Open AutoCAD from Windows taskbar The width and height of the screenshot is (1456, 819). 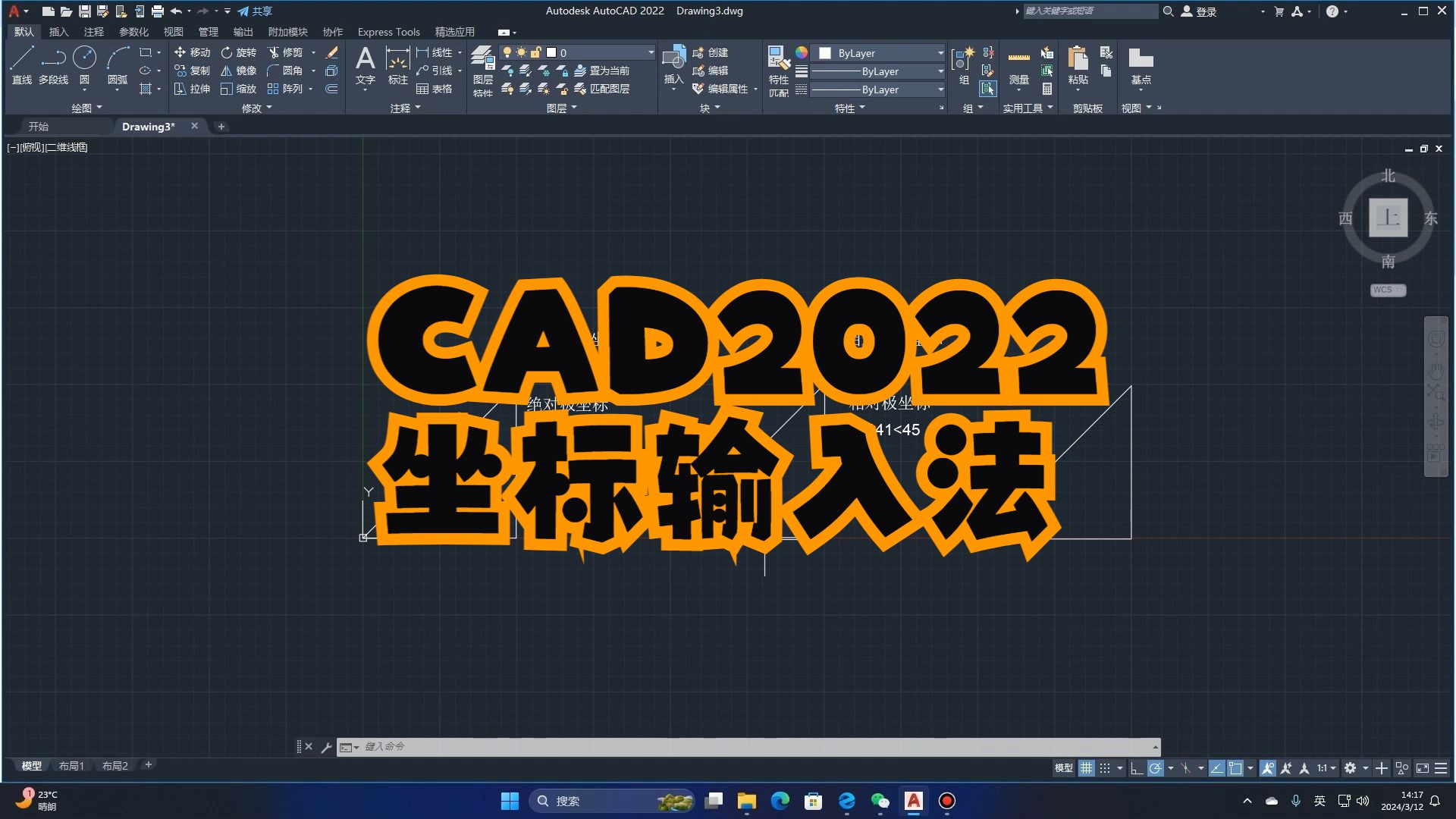pos(914,801)
